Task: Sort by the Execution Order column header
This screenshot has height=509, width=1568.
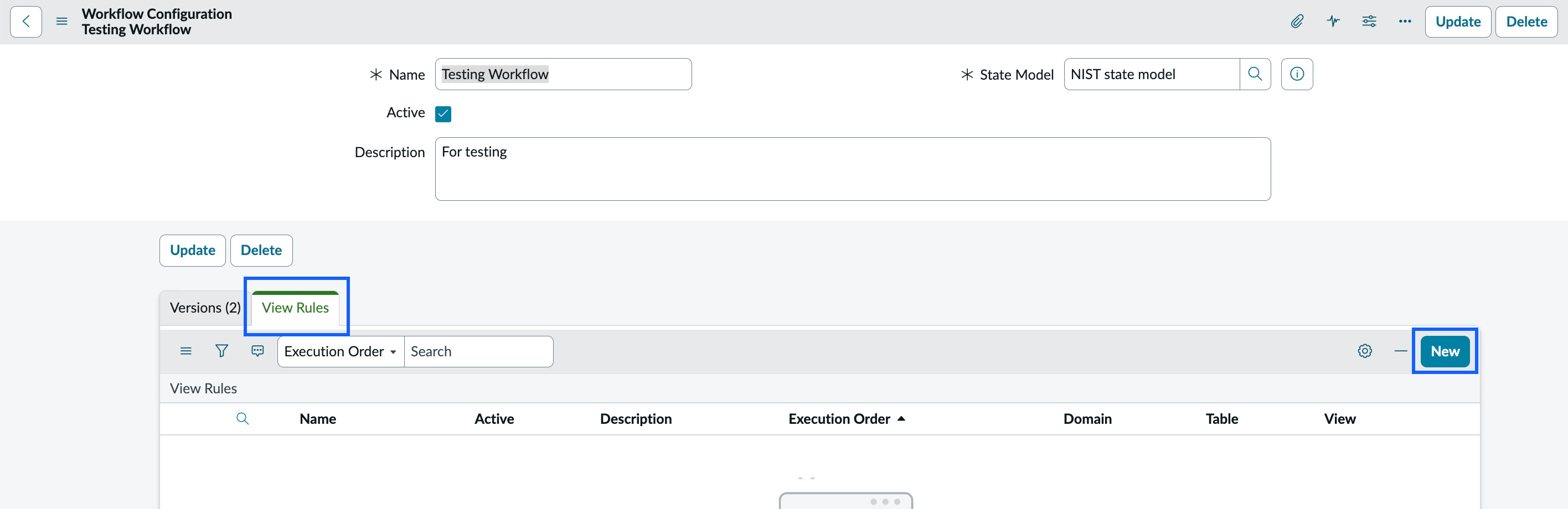Action: (839, 419)
